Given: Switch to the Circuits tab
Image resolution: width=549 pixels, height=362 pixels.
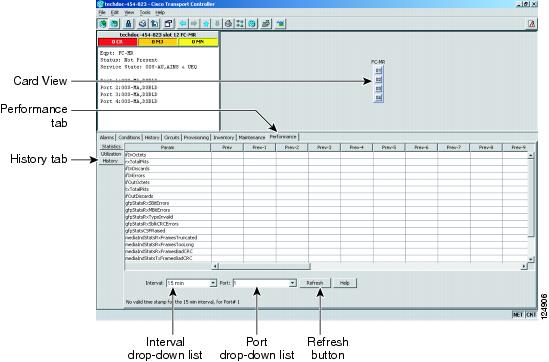Looking at the screenshot, I should point(172,138).
